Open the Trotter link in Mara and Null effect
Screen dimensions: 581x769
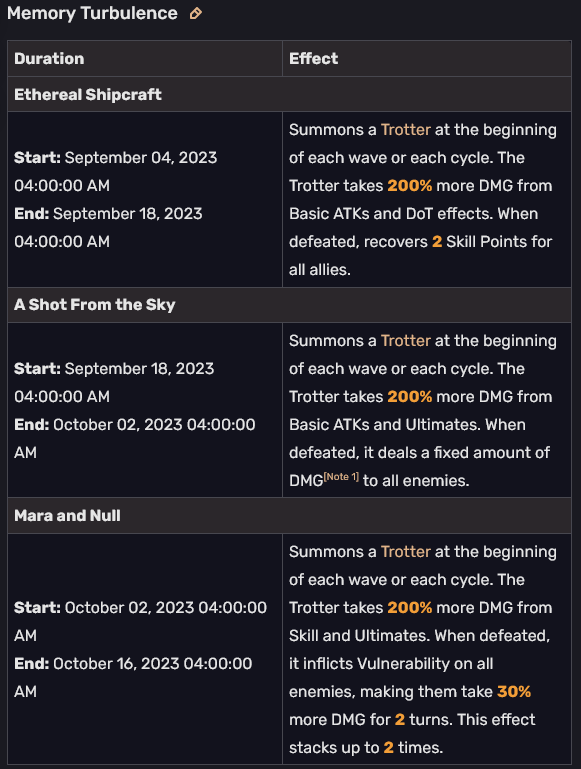(x=405, y=552)
